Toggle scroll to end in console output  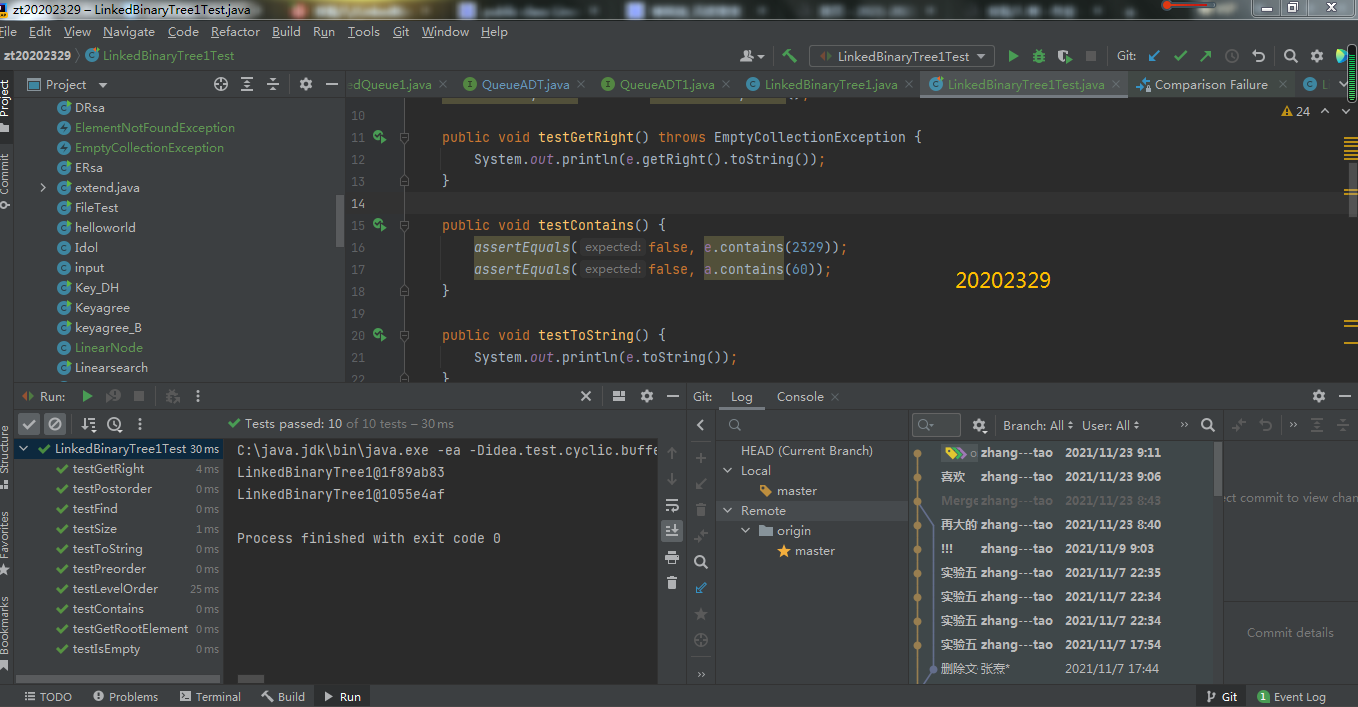point(672,530)
